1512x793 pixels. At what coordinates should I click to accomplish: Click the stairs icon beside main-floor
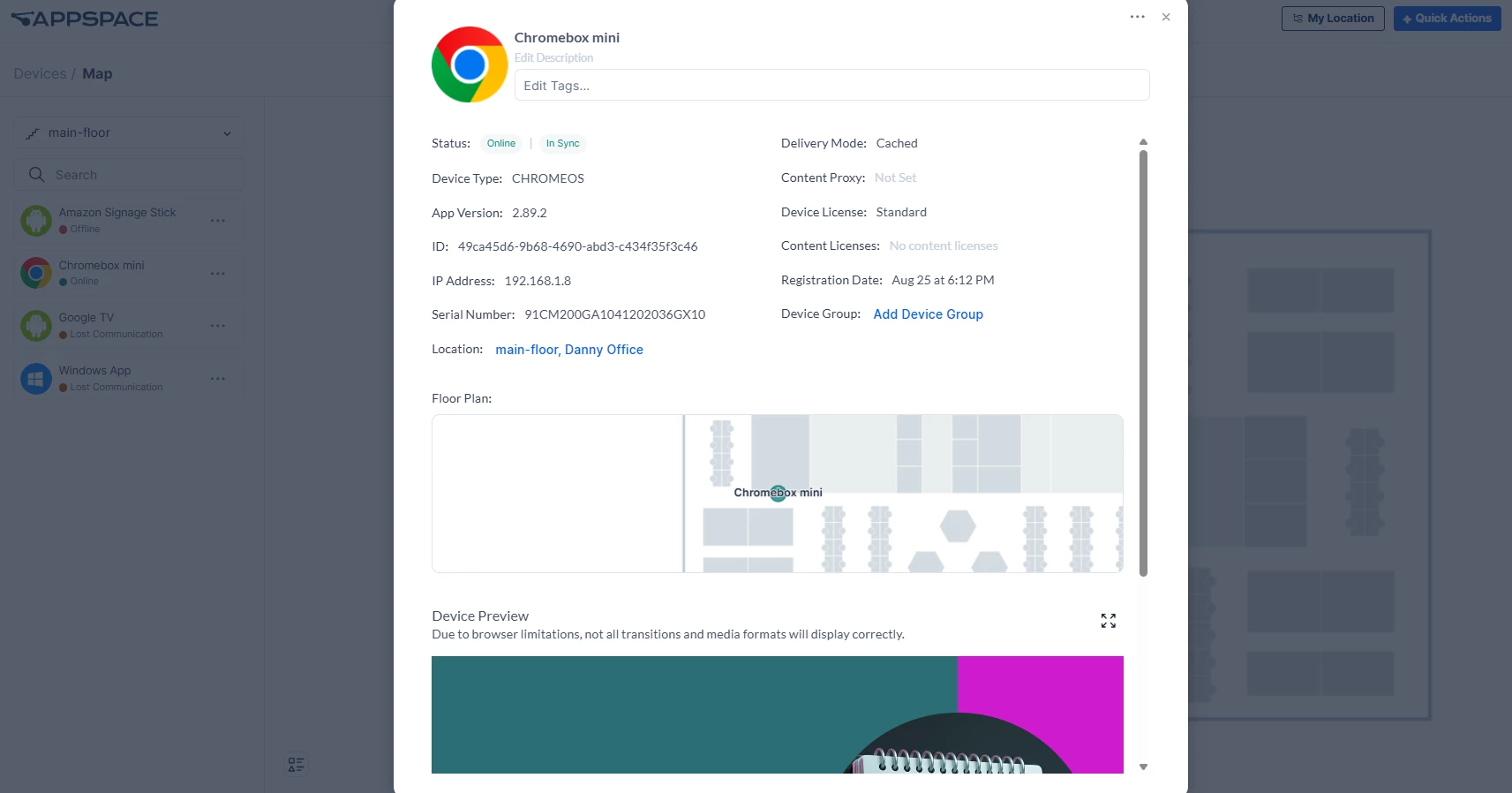(x=33, y=133)
